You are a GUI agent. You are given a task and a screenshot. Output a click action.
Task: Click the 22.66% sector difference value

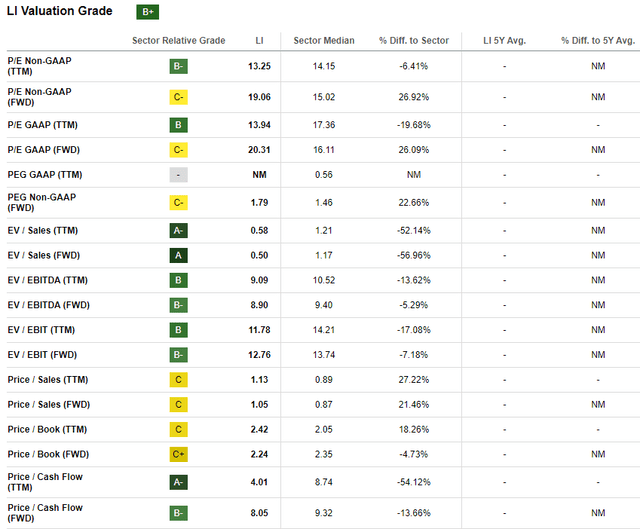[413, 202]
